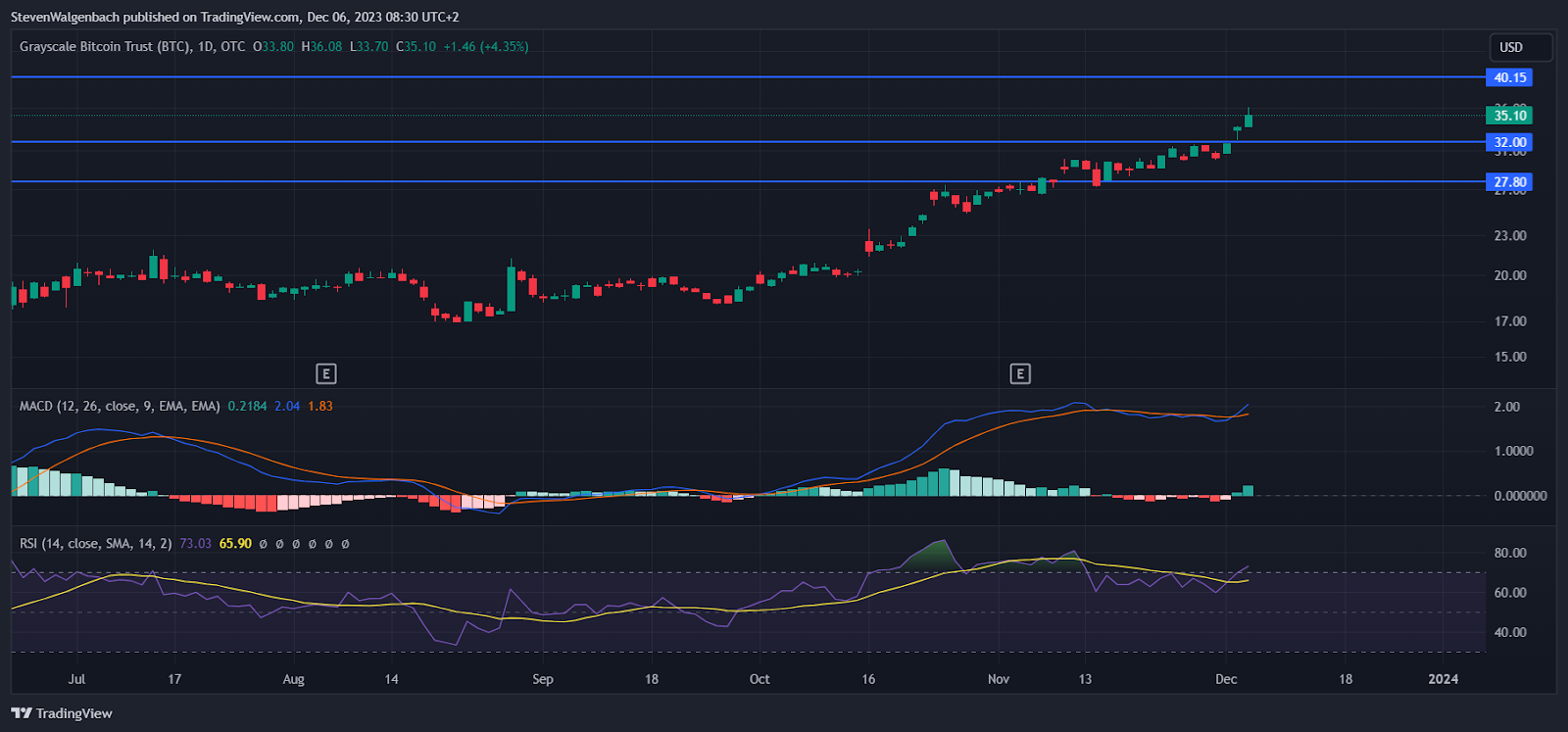Click the green 35.10 current price label
The height and width of the screenshot is (732, 1568).
point(1509,116)
